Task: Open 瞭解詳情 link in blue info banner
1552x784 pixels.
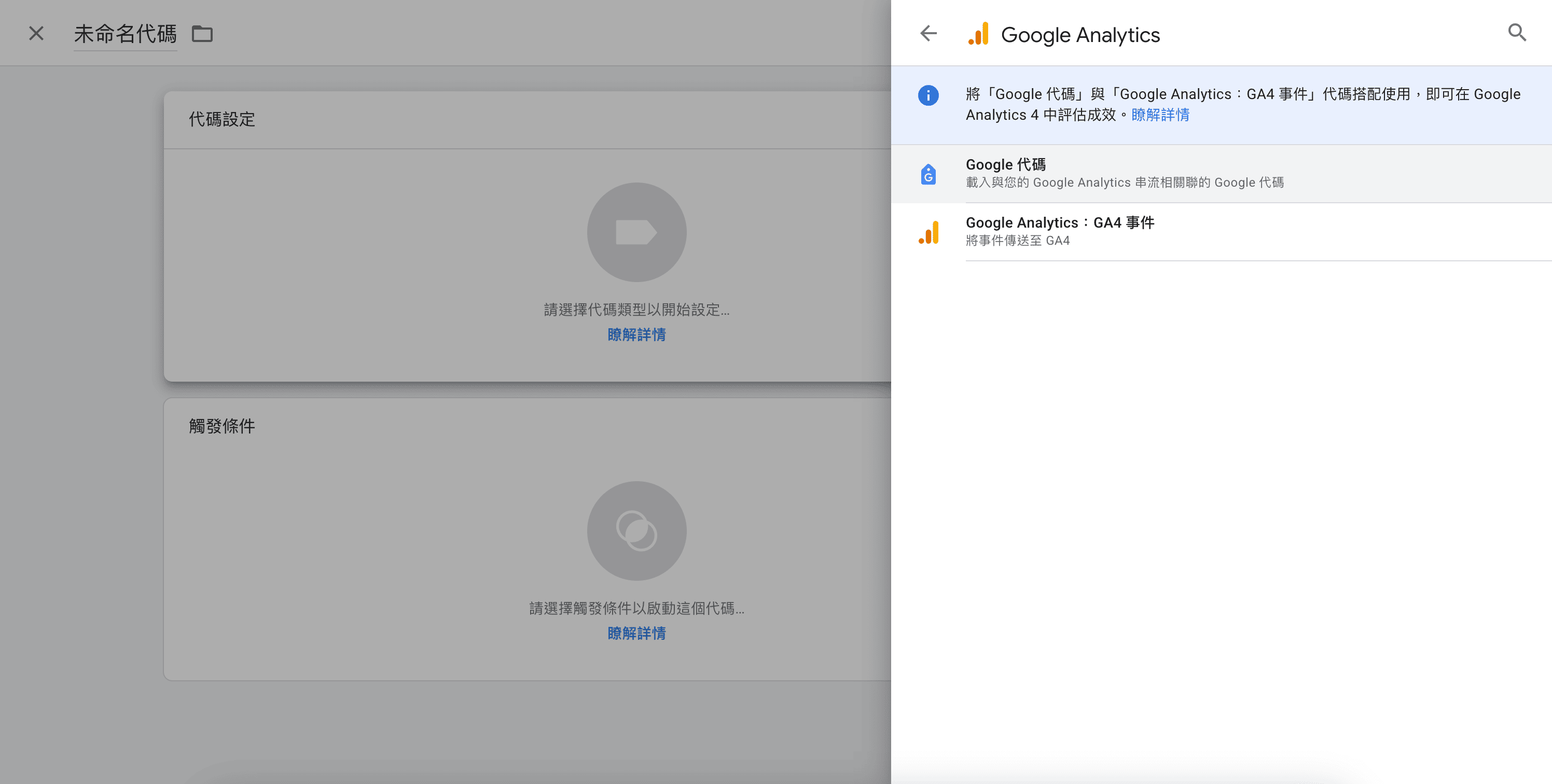Action: coord(1160,115)
